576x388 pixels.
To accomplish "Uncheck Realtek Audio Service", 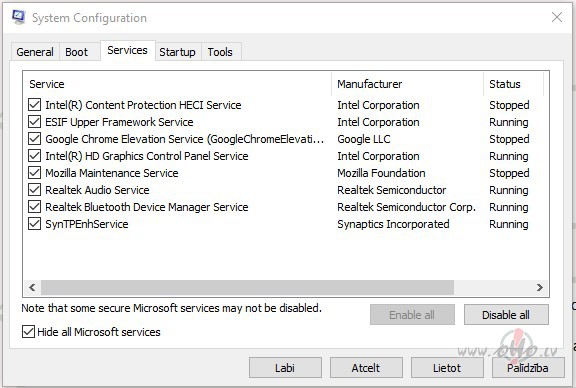I will click(35, 190).
